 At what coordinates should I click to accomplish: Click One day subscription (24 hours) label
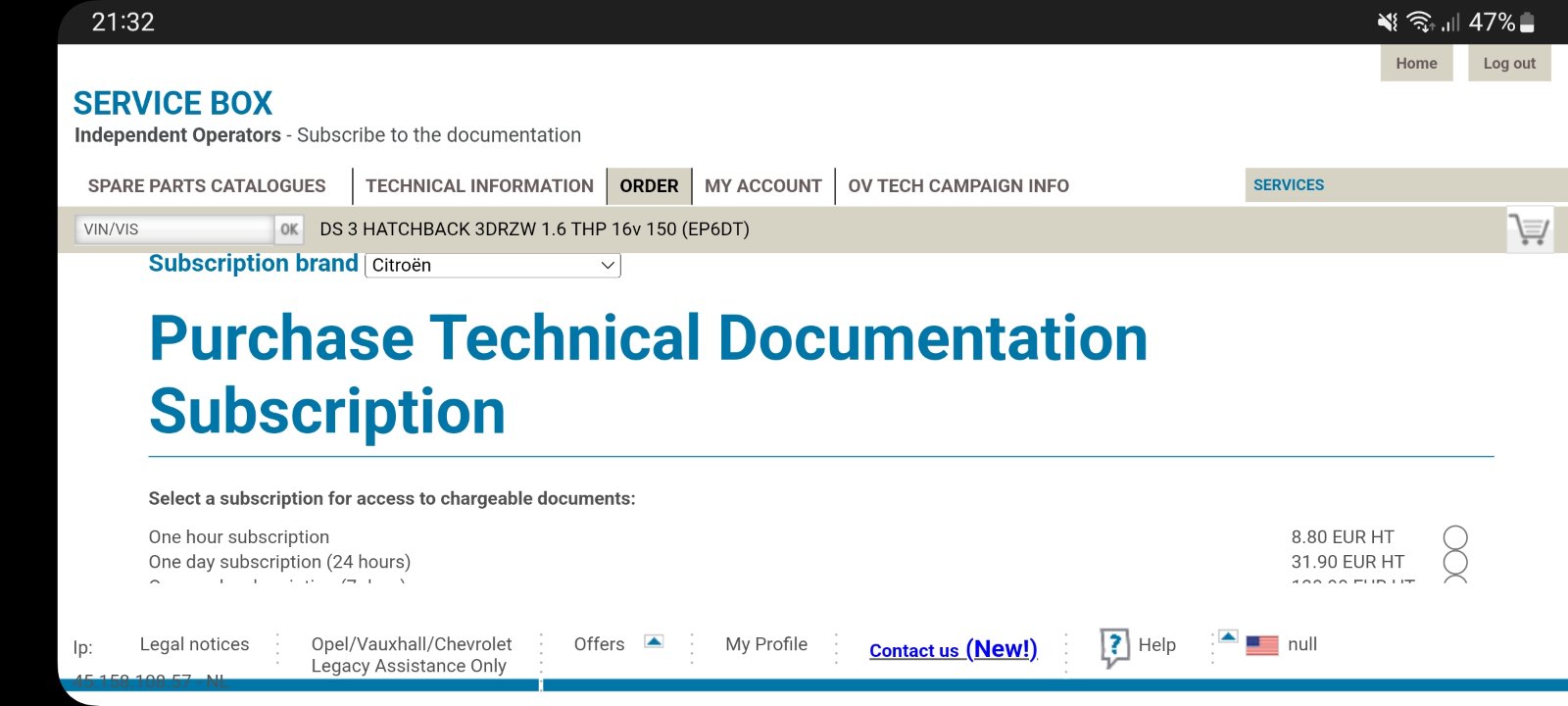[279, 562]
